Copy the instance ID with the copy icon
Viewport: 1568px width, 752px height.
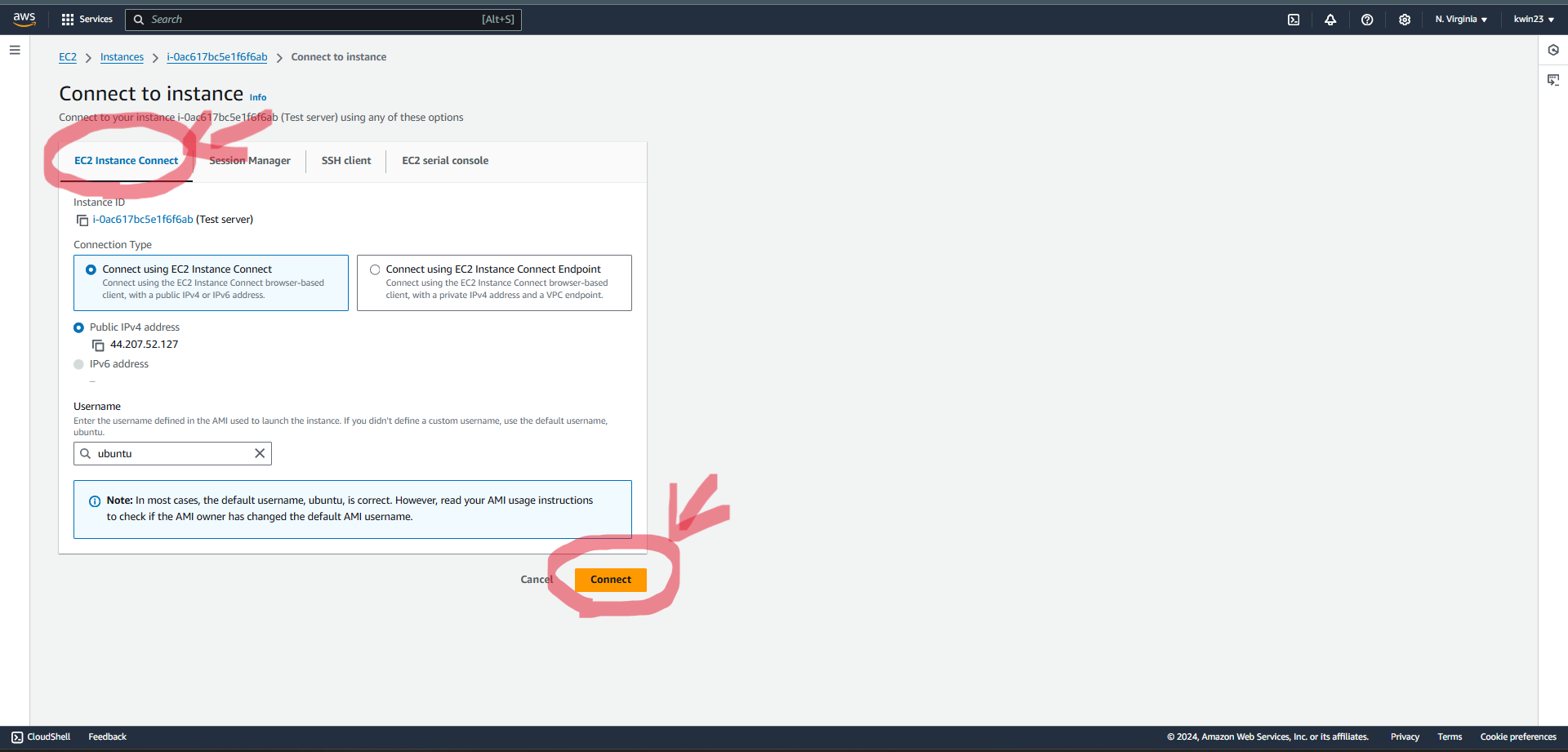[x=82, y=220]
